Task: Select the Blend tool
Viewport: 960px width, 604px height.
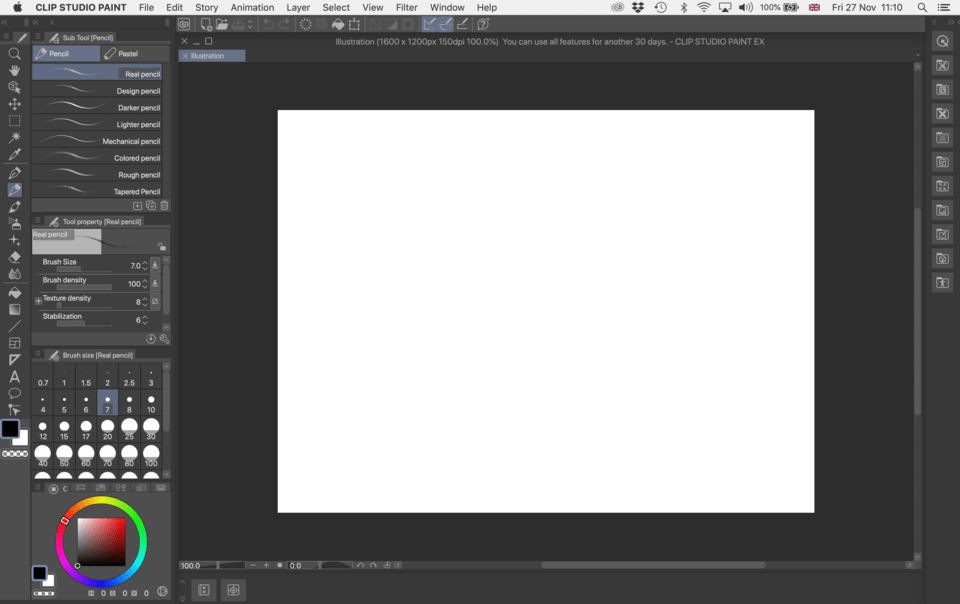Action: 15,274
